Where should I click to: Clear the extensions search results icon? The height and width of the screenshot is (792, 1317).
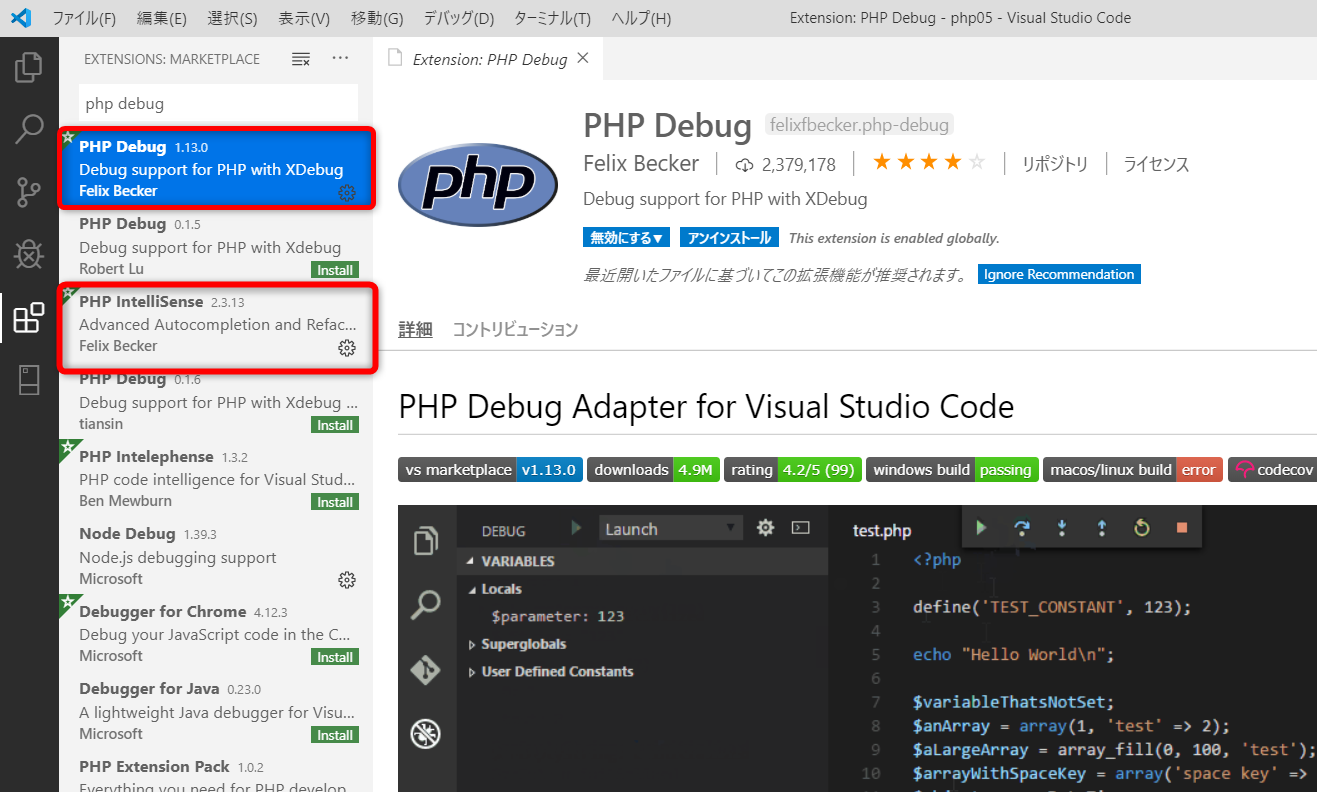click(x=301, y=59)
